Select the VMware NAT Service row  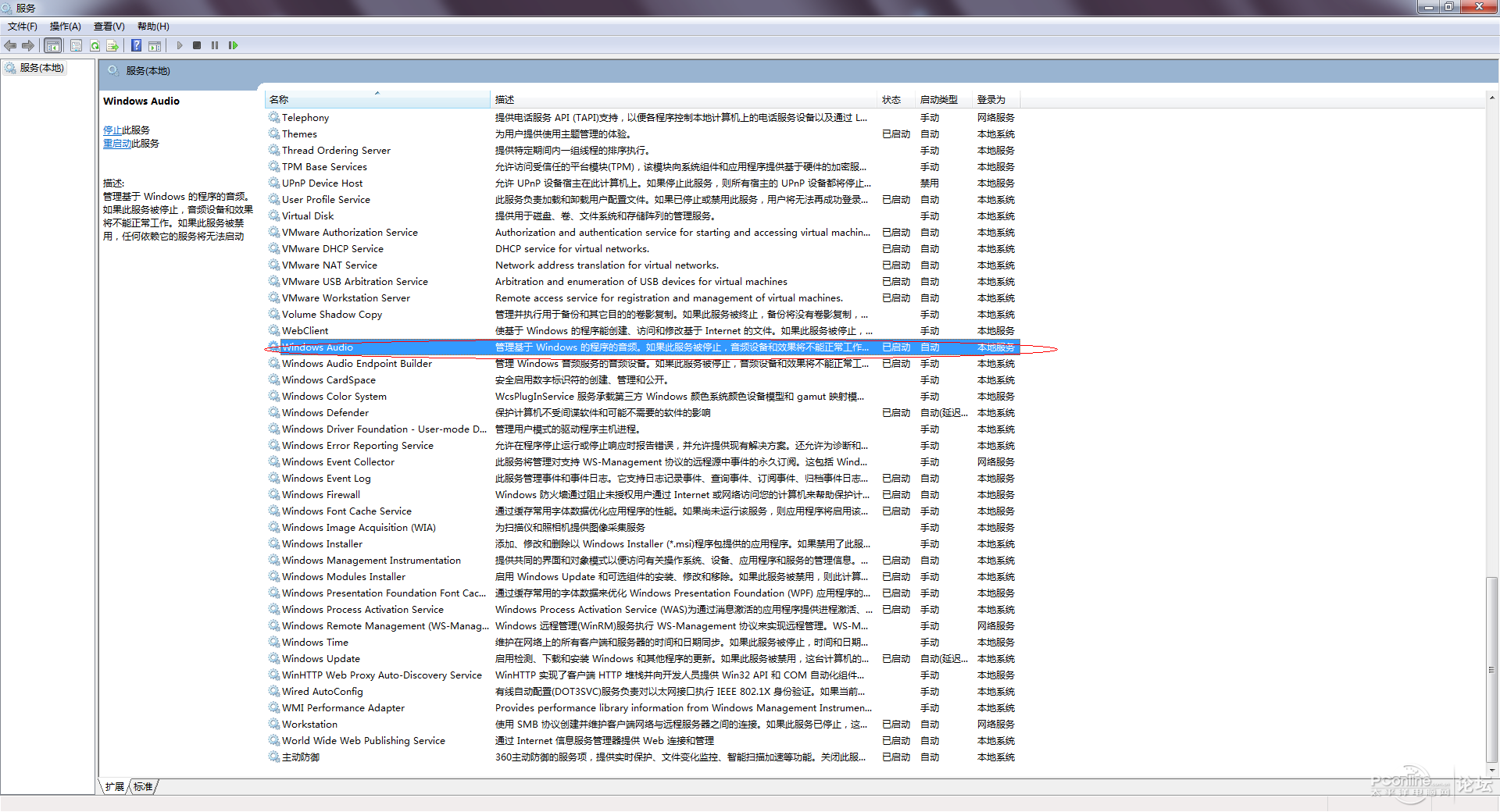(642, 265)
